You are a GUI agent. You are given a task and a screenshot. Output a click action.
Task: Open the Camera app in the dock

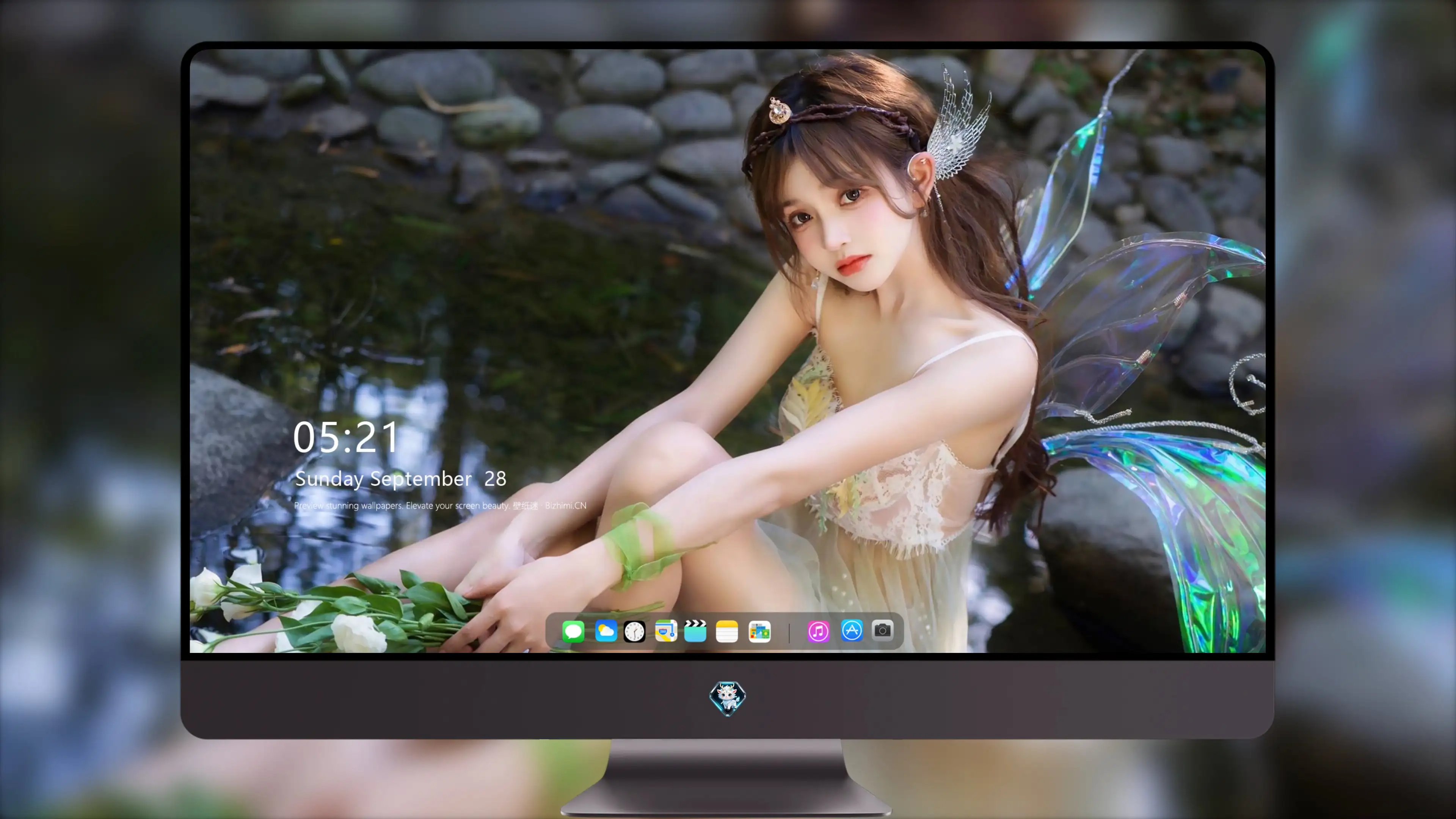pos(882,630)
